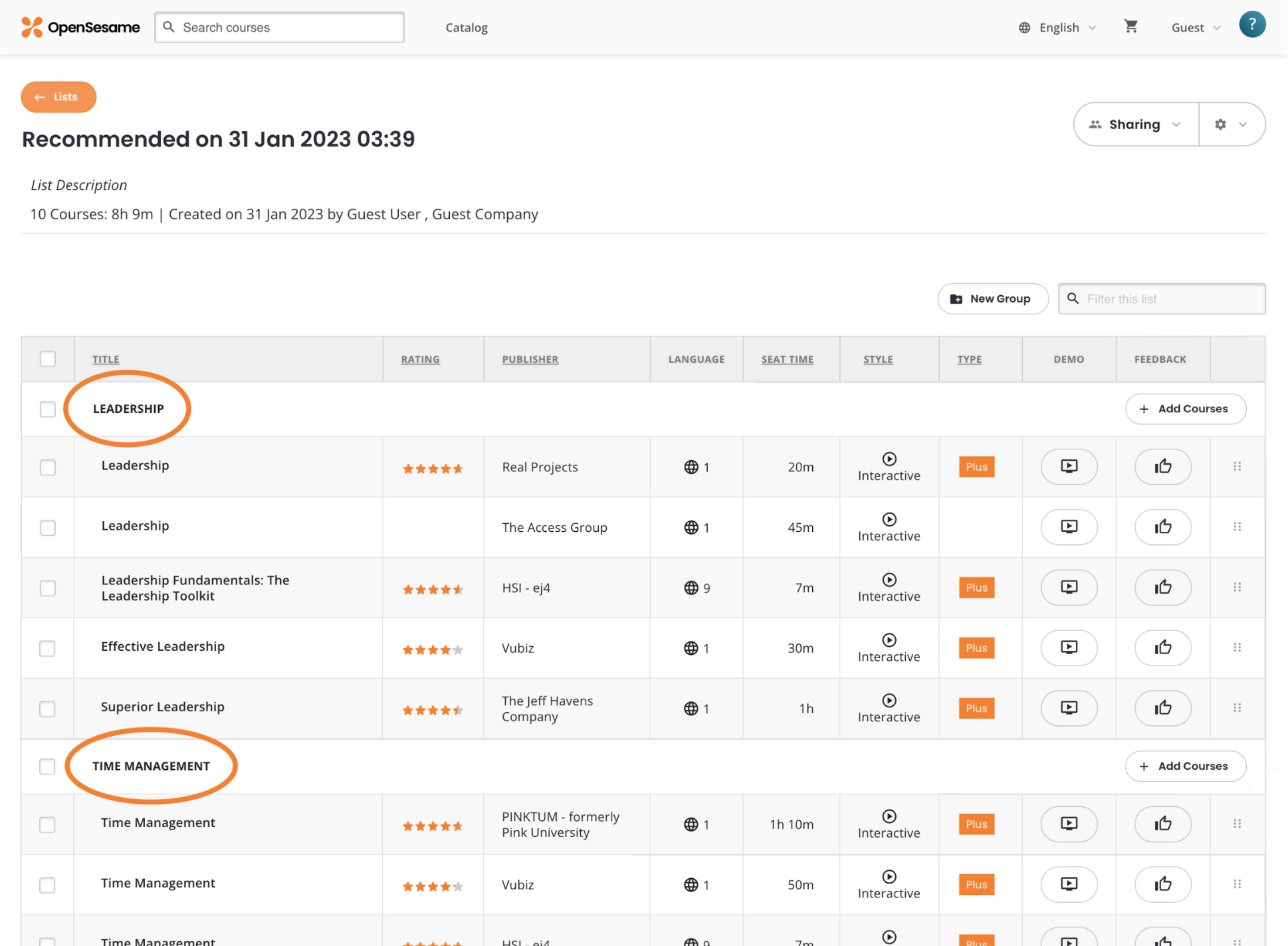The height and width of the screenshot is (946, 1288).
Task: Like the Effective Leadership course
Action: tap(1162, 648)
